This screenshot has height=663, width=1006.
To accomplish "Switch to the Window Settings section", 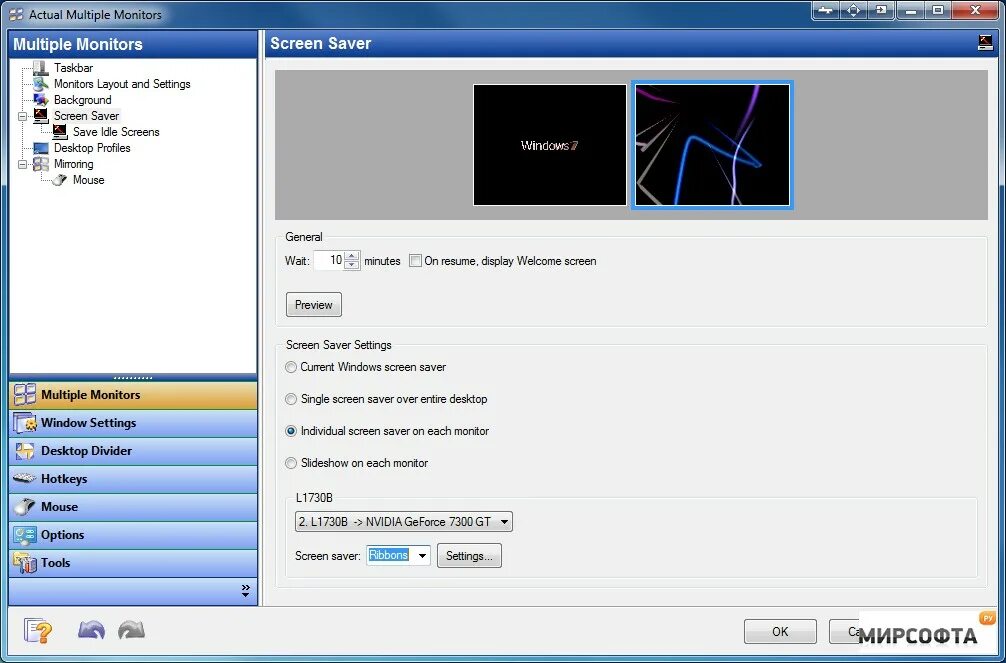I will (x=133, y=423).
